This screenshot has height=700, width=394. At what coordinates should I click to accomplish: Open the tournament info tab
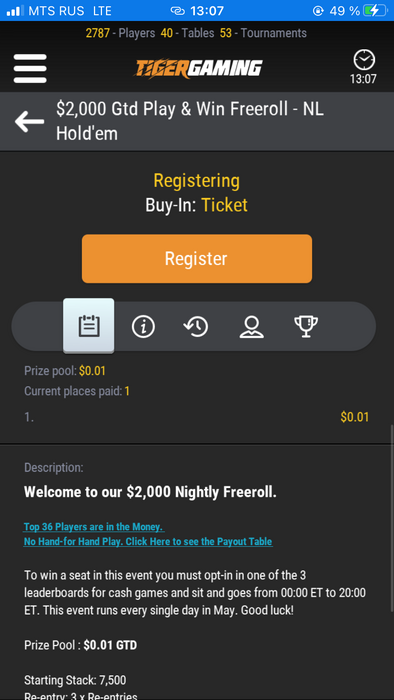[x=143, y=327]
